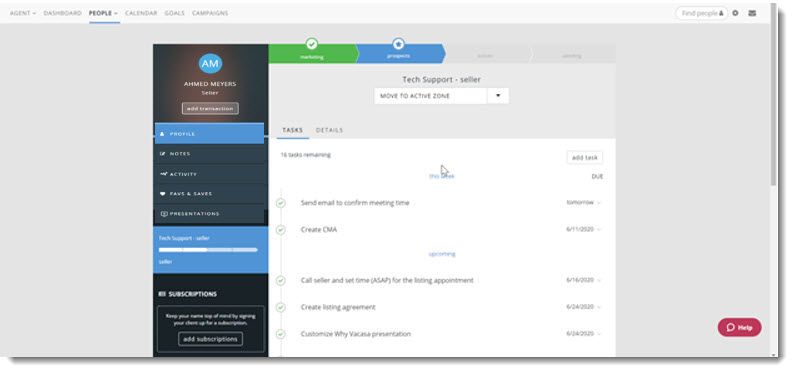Expand due date chevron for 'tomorrow' task
The width and height of the screenshot is (793, 372).
pos(599,203)
